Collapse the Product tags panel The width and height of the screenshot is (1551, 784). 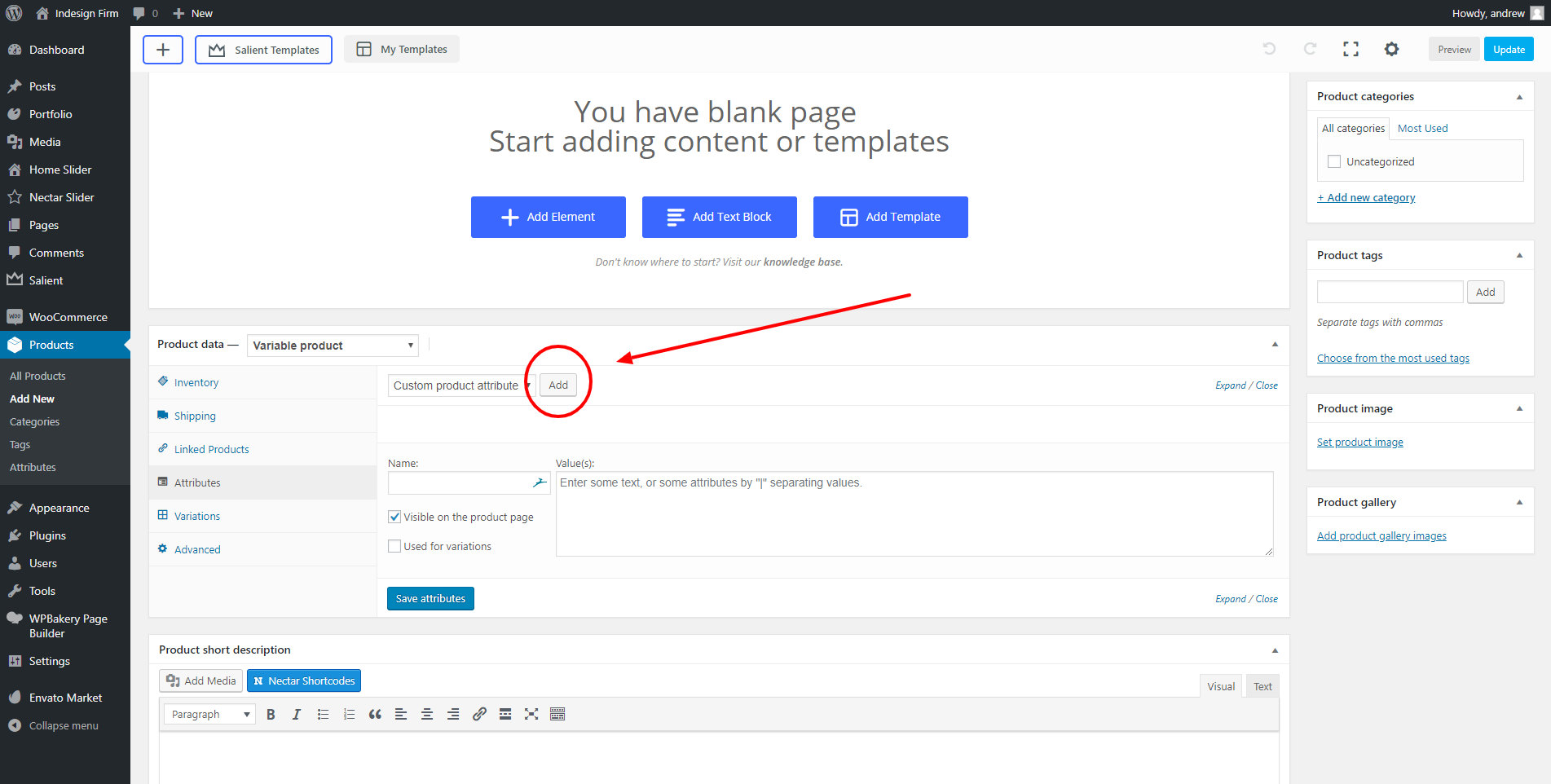(1519, 255)
